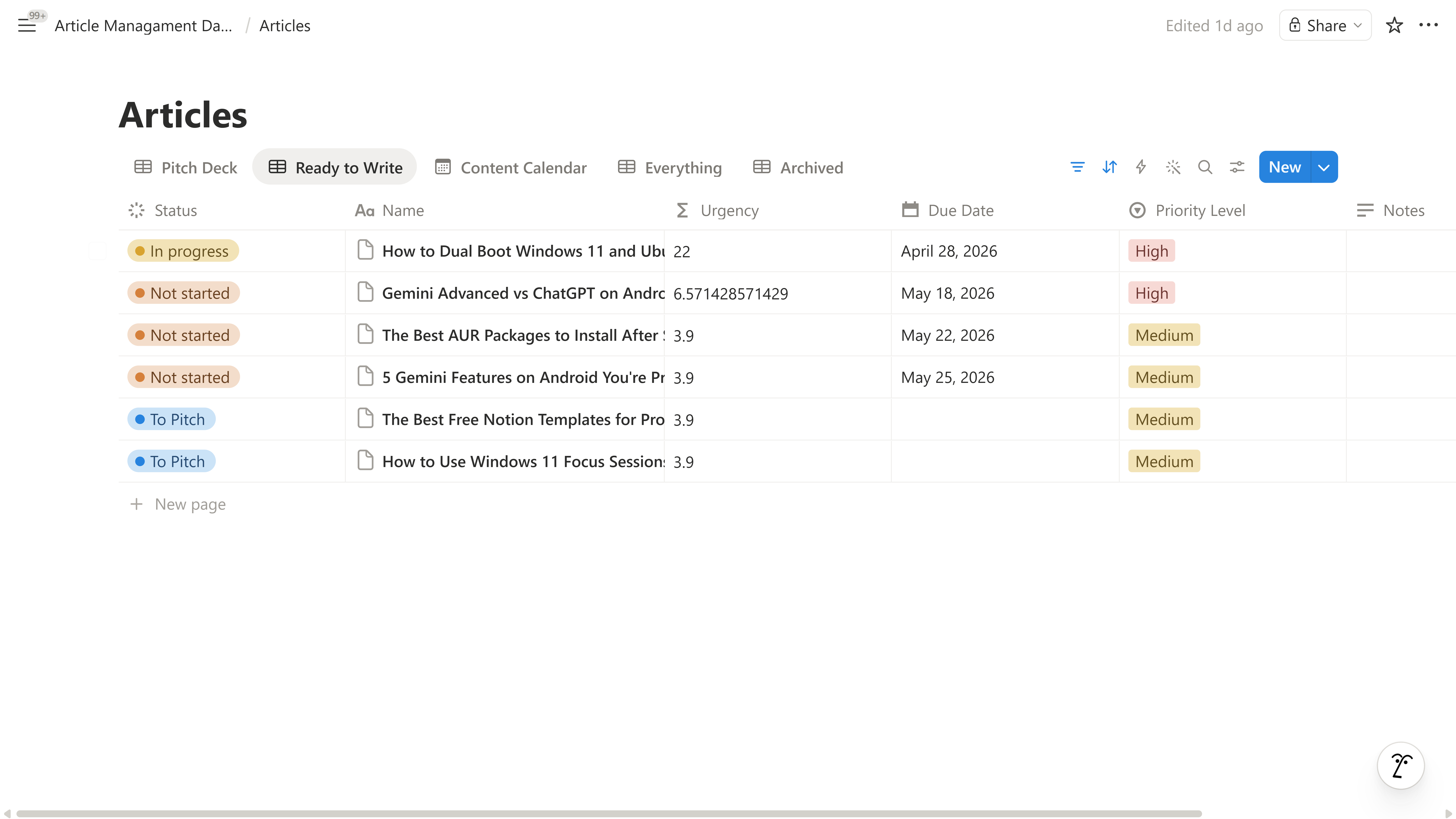Select the Ready to Write view tab
The width and height of the screenshot is (1456, 819).
point(335,167)
